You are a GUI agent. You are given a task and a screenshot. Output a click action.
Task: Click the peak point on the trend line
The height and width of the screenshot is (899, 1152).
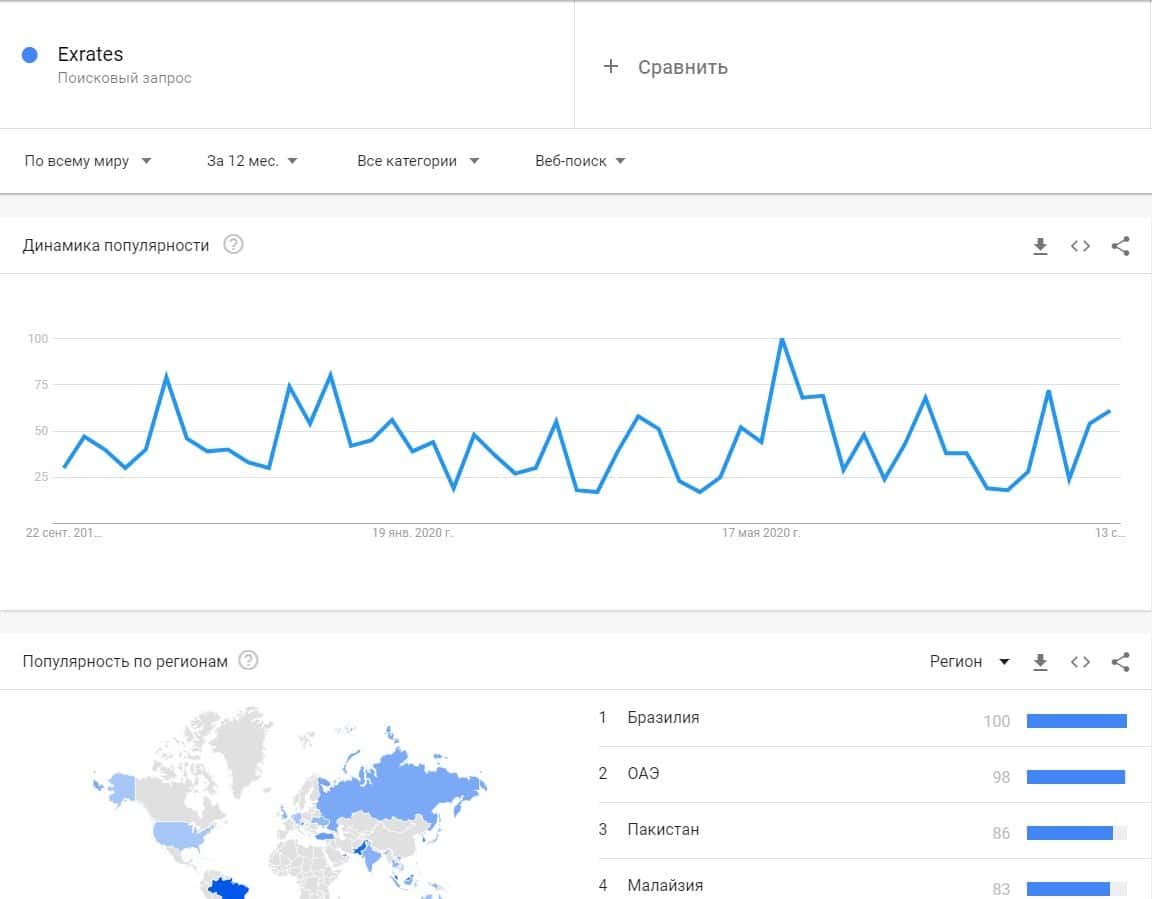tap(781, 339)
